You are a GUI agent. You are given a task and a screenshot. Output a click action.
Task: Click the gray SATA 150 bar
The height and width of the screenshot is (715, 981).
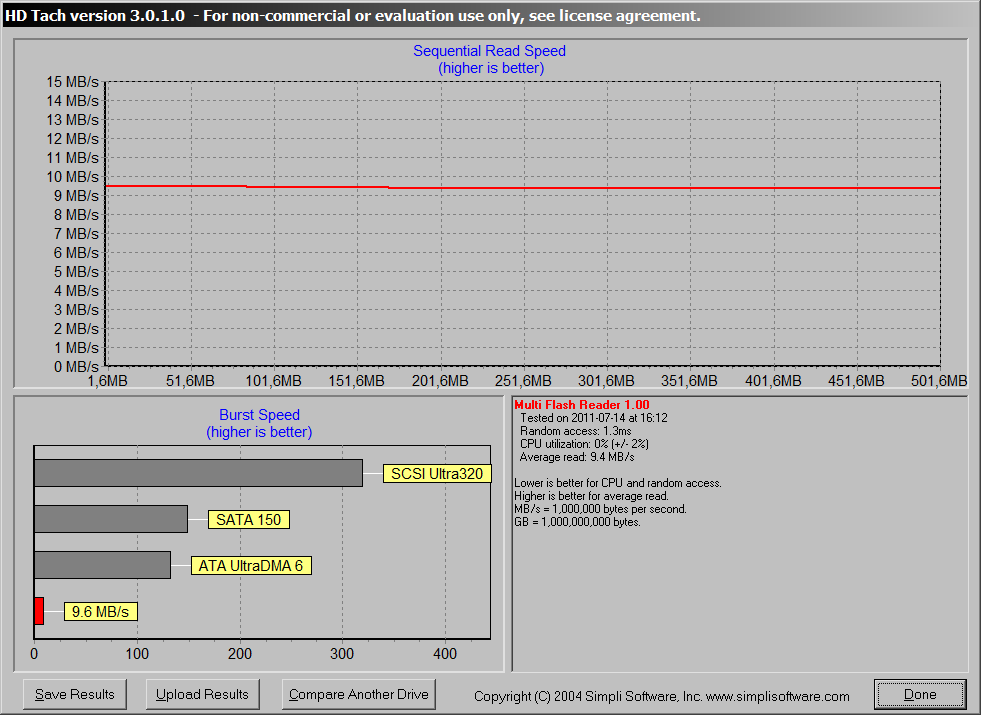coord(110,519)
